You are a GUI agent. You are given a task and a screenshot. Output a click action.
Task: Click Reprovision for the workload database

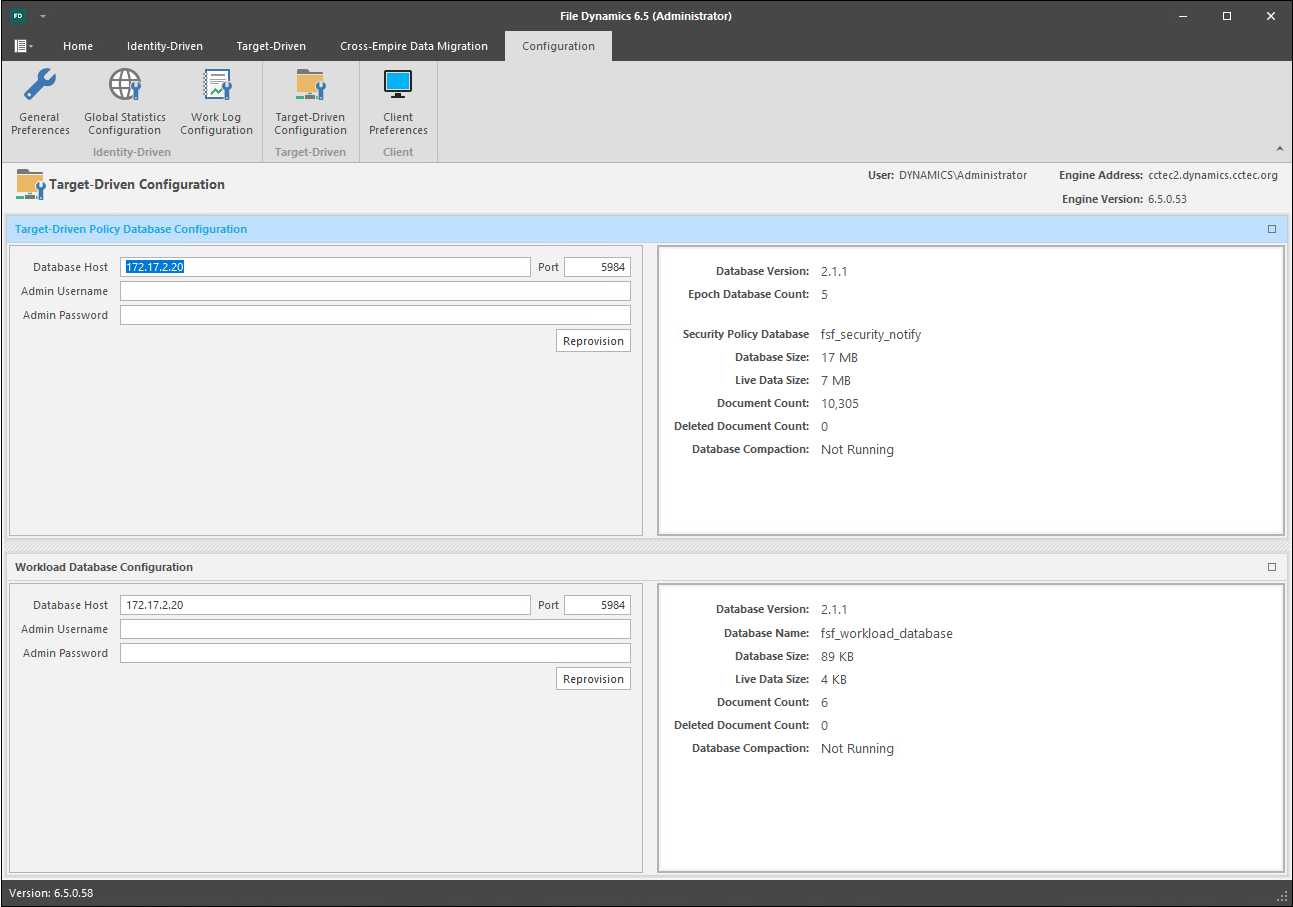point(593,679)
